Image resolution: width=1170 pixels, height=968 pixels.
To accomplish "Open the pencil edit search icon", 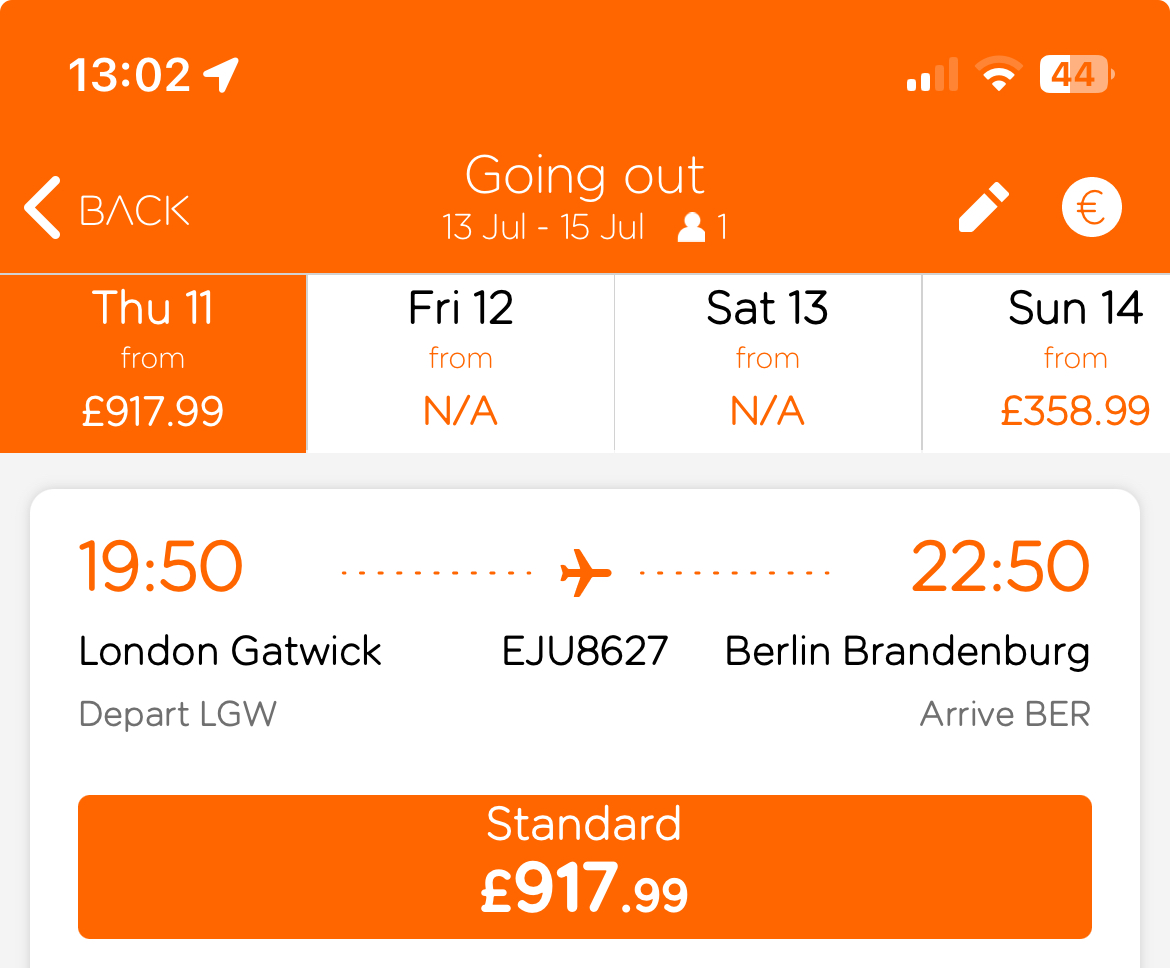I will point(983,207).
